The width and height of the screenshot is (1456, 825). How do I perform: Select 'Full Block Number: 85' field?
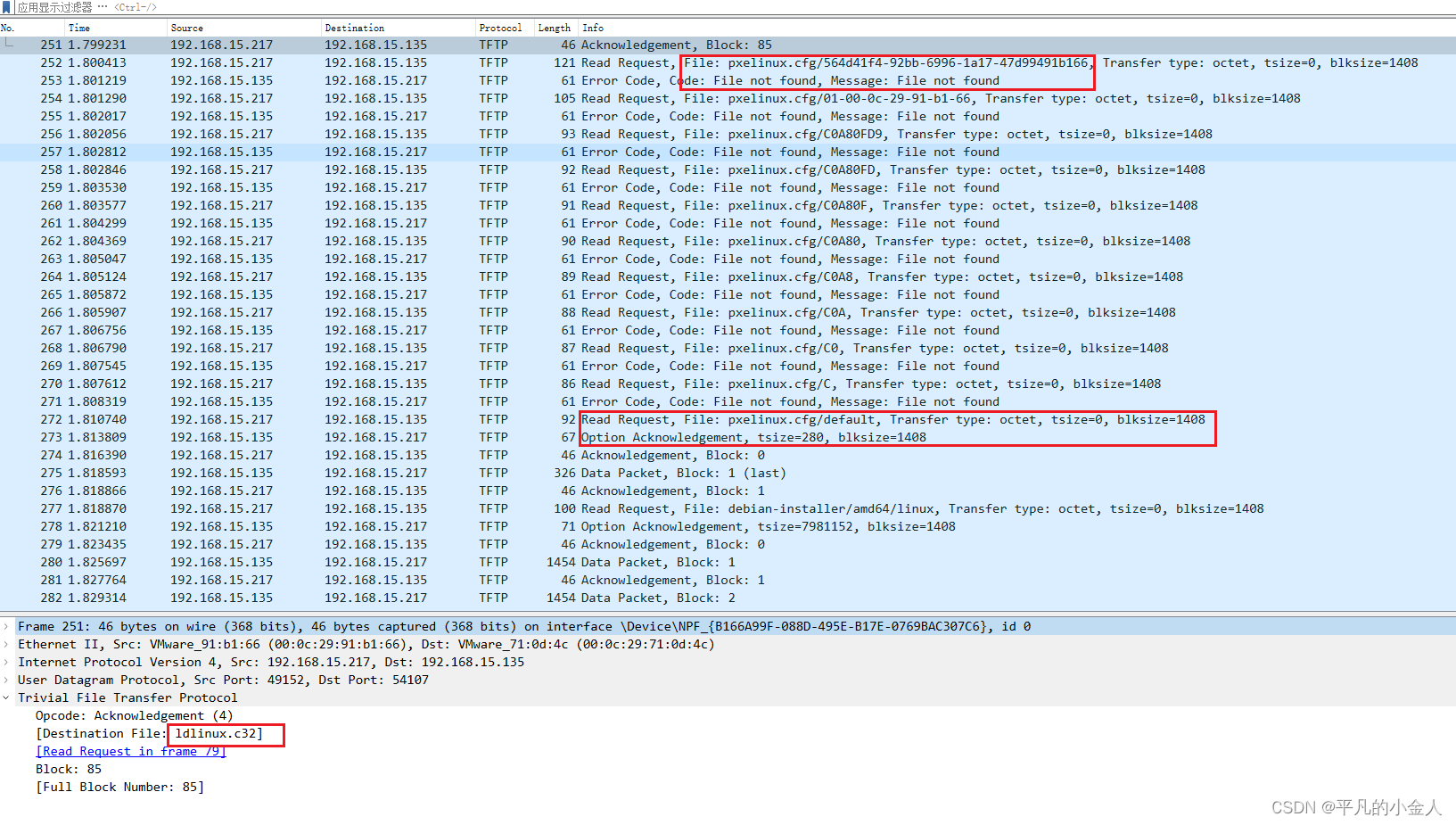point(119,787)
